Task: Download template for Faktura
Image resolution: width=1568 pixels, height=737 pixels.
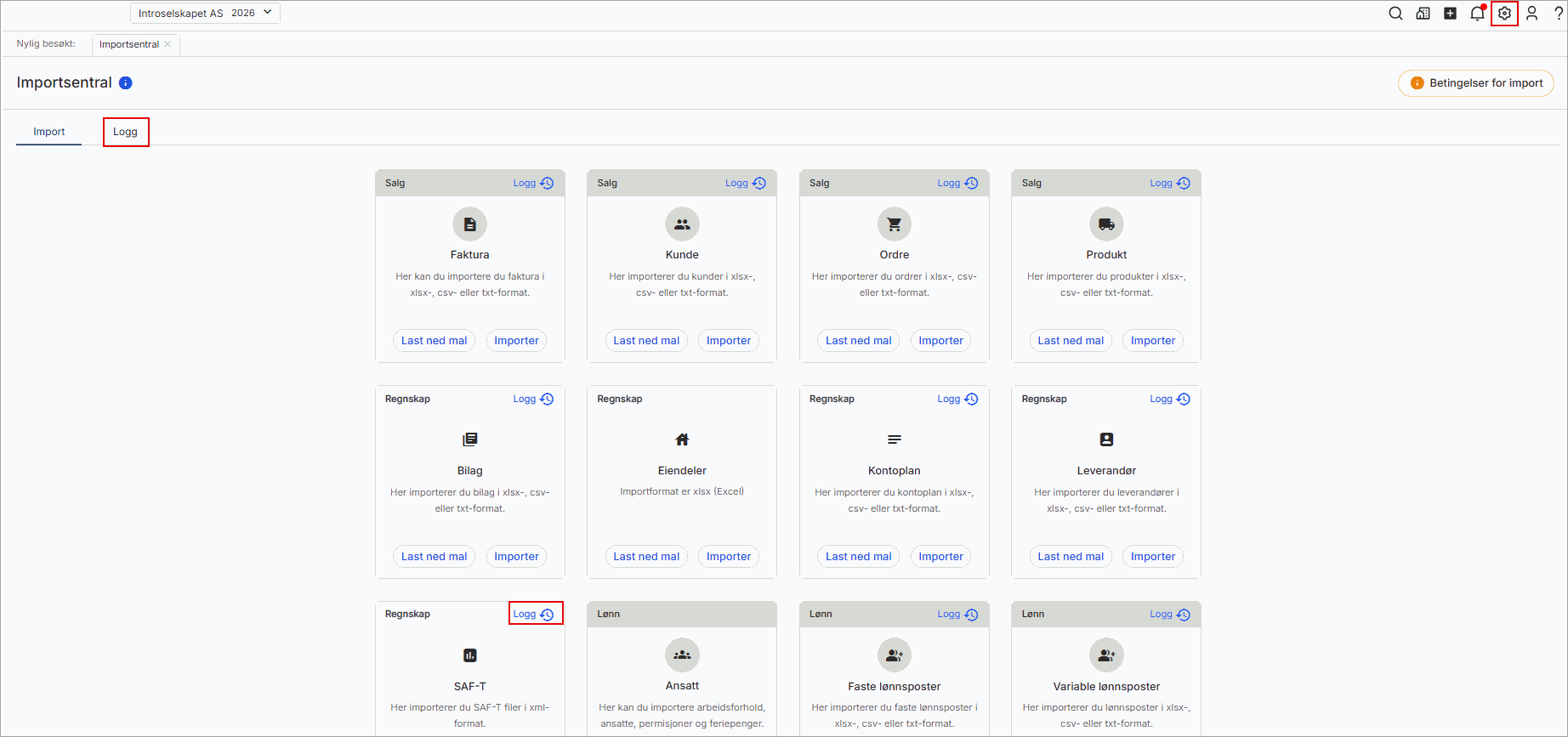Action: (434, 341)
